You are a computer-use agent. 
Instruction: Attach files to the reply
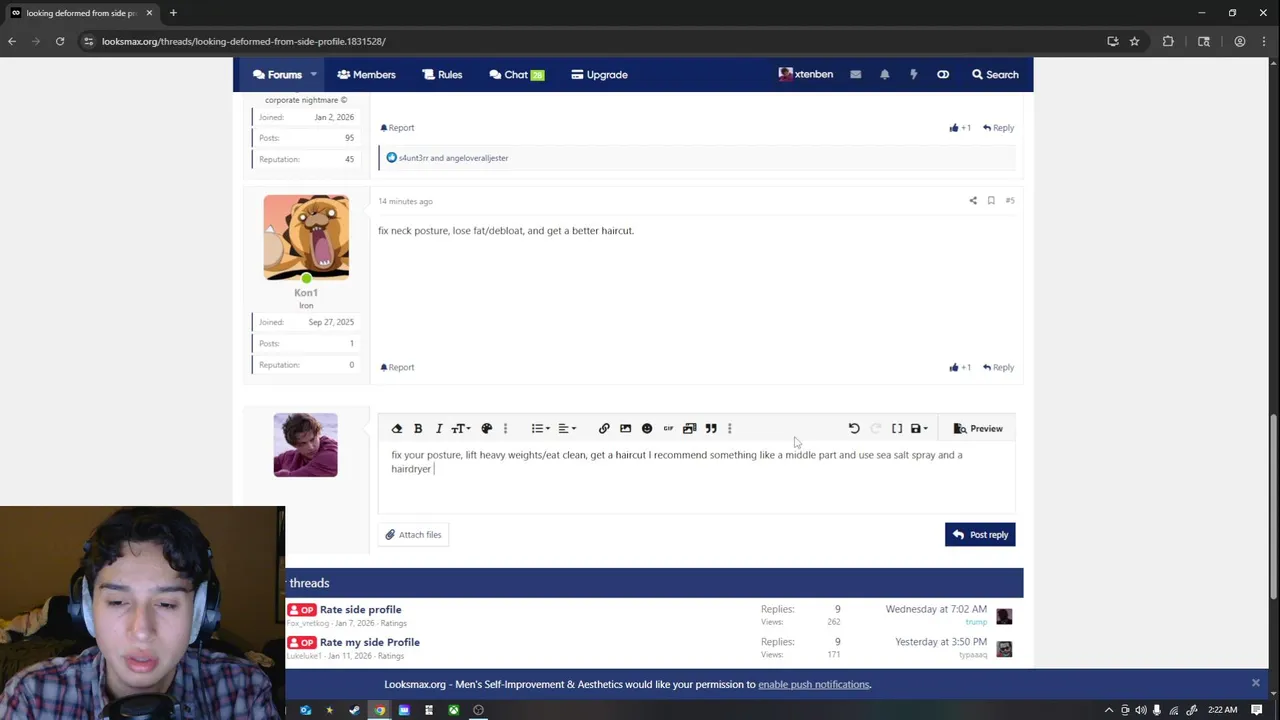[413, 534]
